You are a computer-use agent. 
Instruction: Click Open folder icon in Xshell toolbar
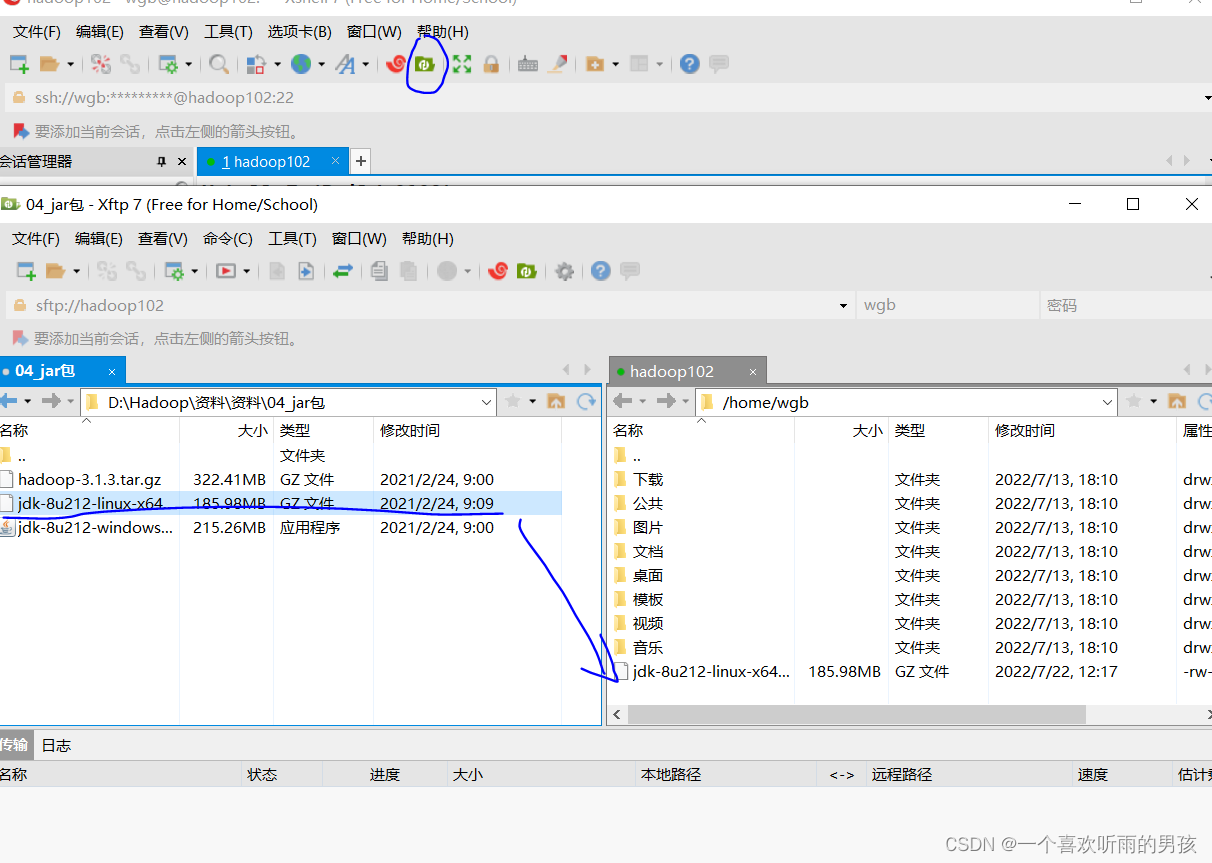tap(50, 64)
